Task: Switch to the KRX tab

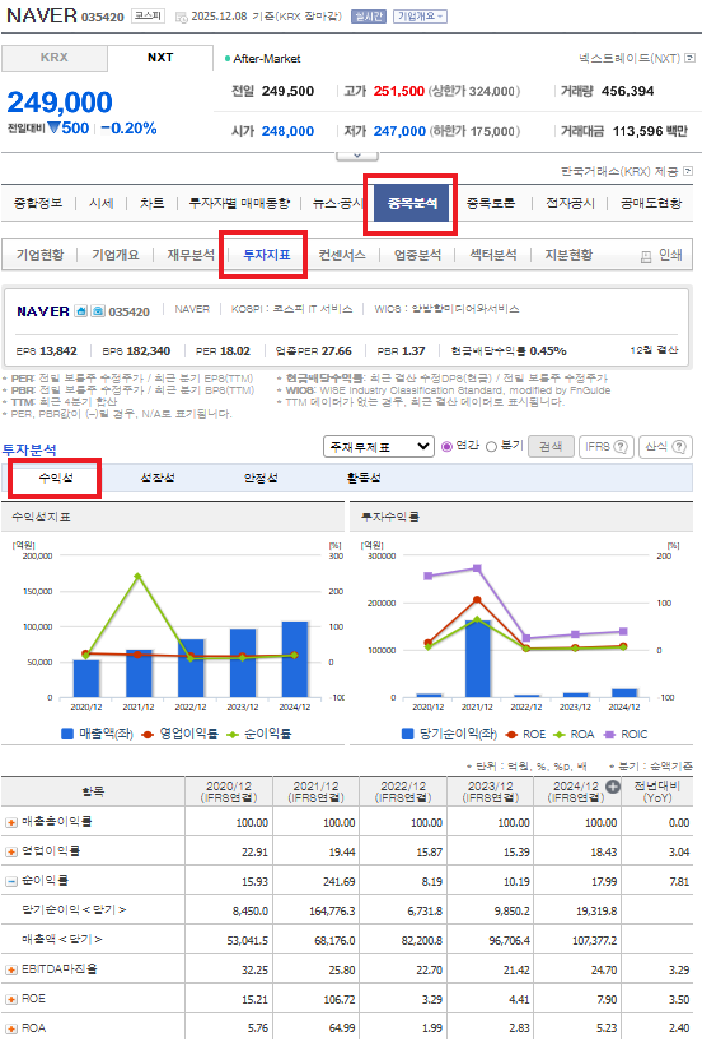Action: point(54,57)
